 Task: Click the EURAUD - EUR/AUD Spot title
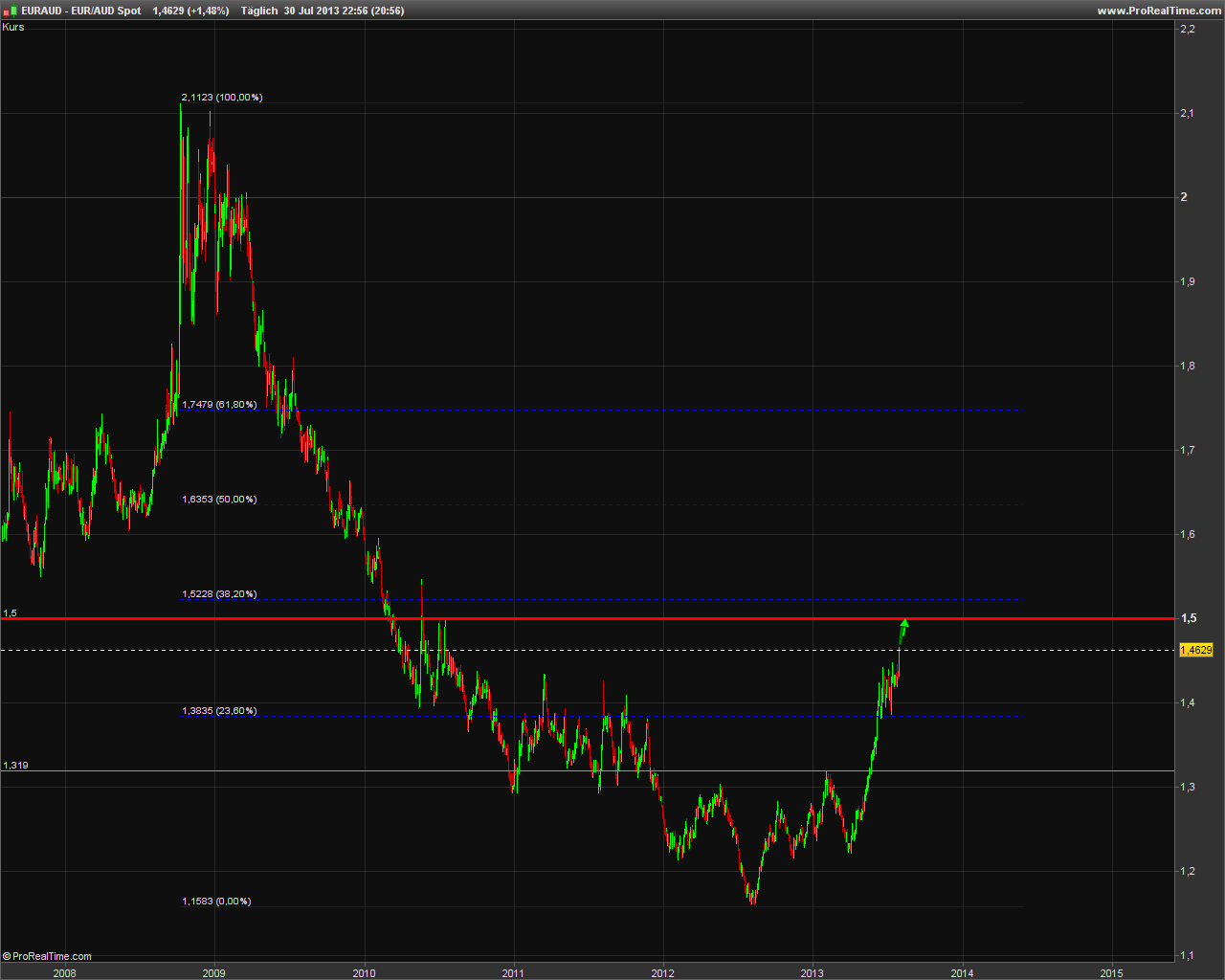[81, 11]
